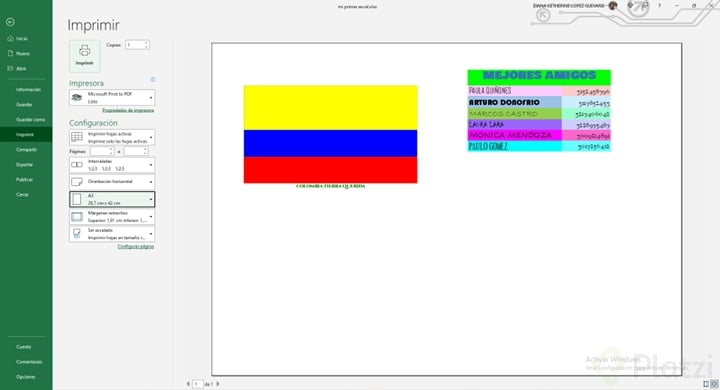Select Compartir in the sidebar
The width and height of the screenshot is (720, 390).
pyautogui.click(x=26, y=150)
